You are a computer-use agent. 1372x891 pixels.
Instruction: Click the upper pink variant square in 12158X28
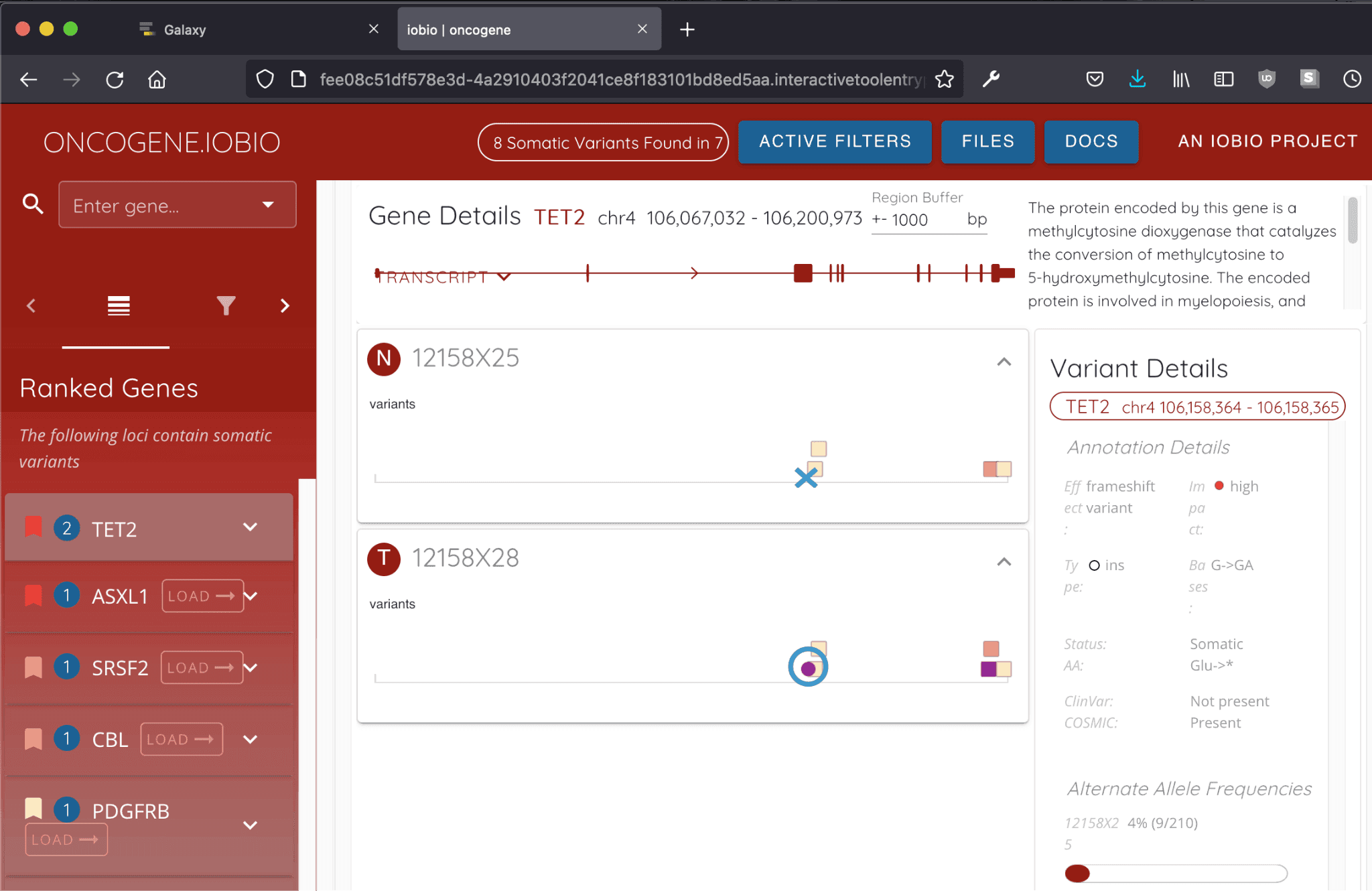click(991, 648)
